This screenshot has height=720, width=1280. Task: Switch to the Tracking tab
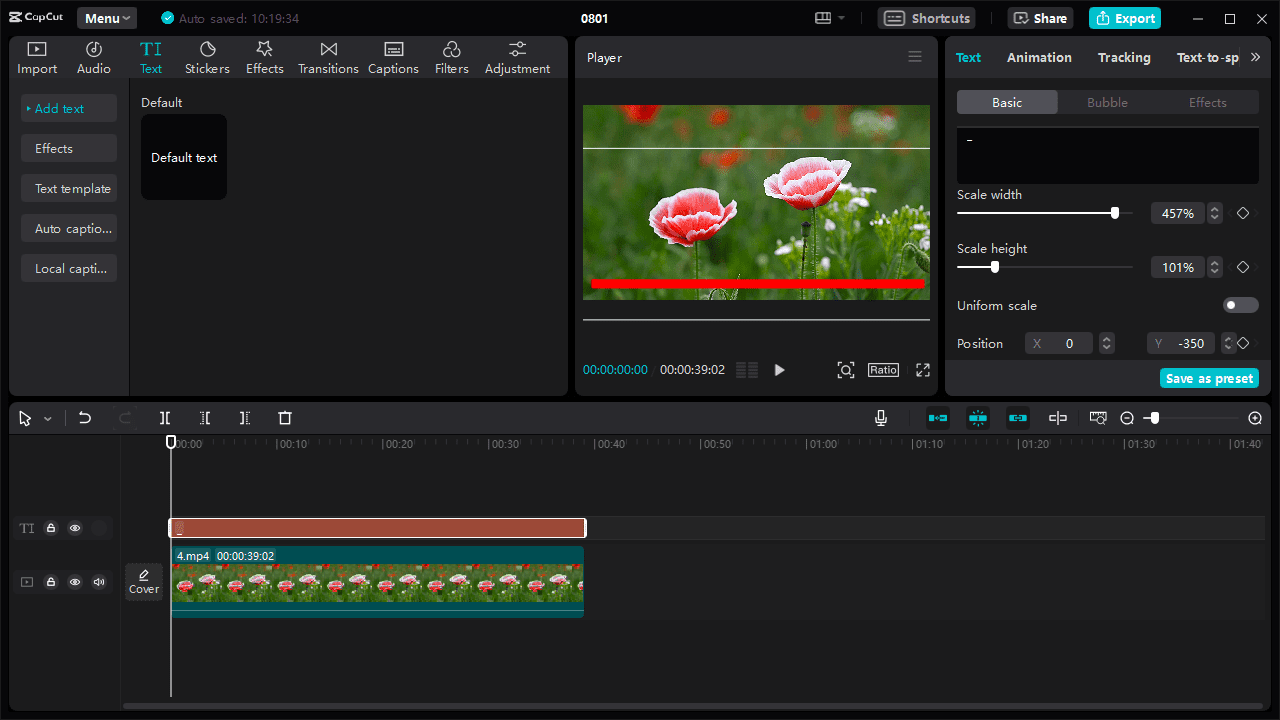click(x=1124, y=57)
